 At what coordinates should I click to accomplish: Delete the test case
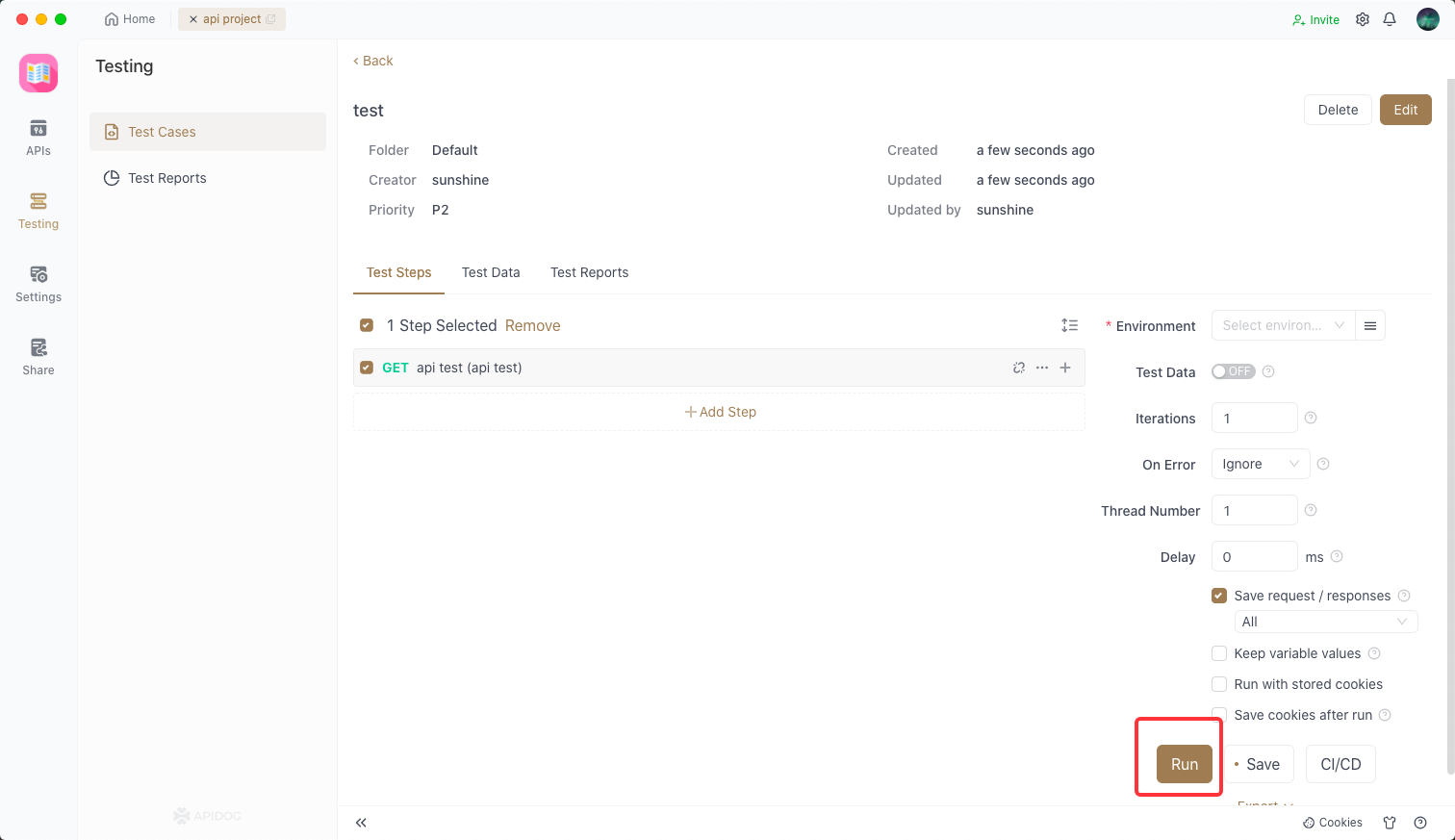tap(1338, 110)
